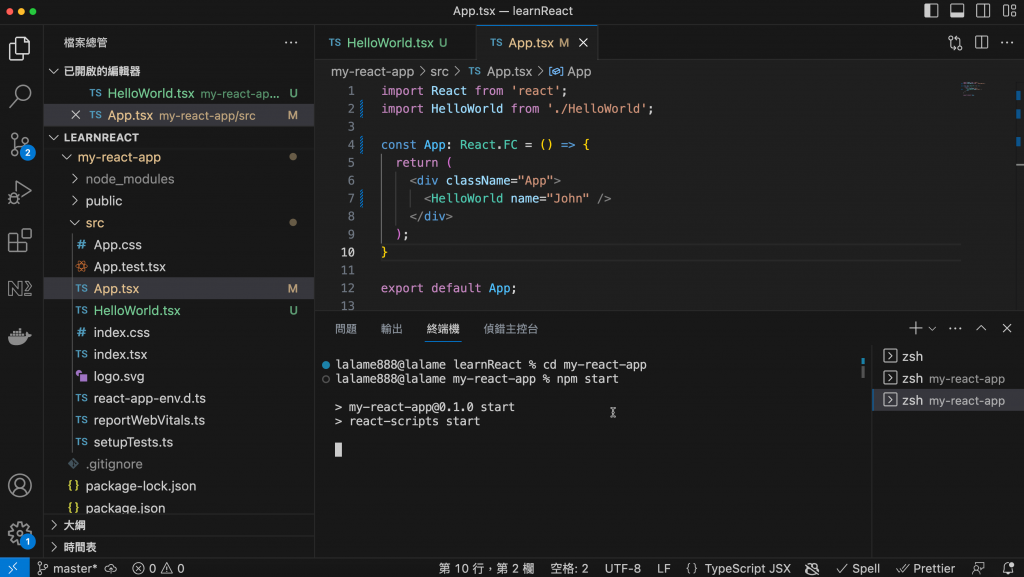The image size is (1024, 577).
Task: Synchronize changes cloud icon in status bar
Action: 111,569
